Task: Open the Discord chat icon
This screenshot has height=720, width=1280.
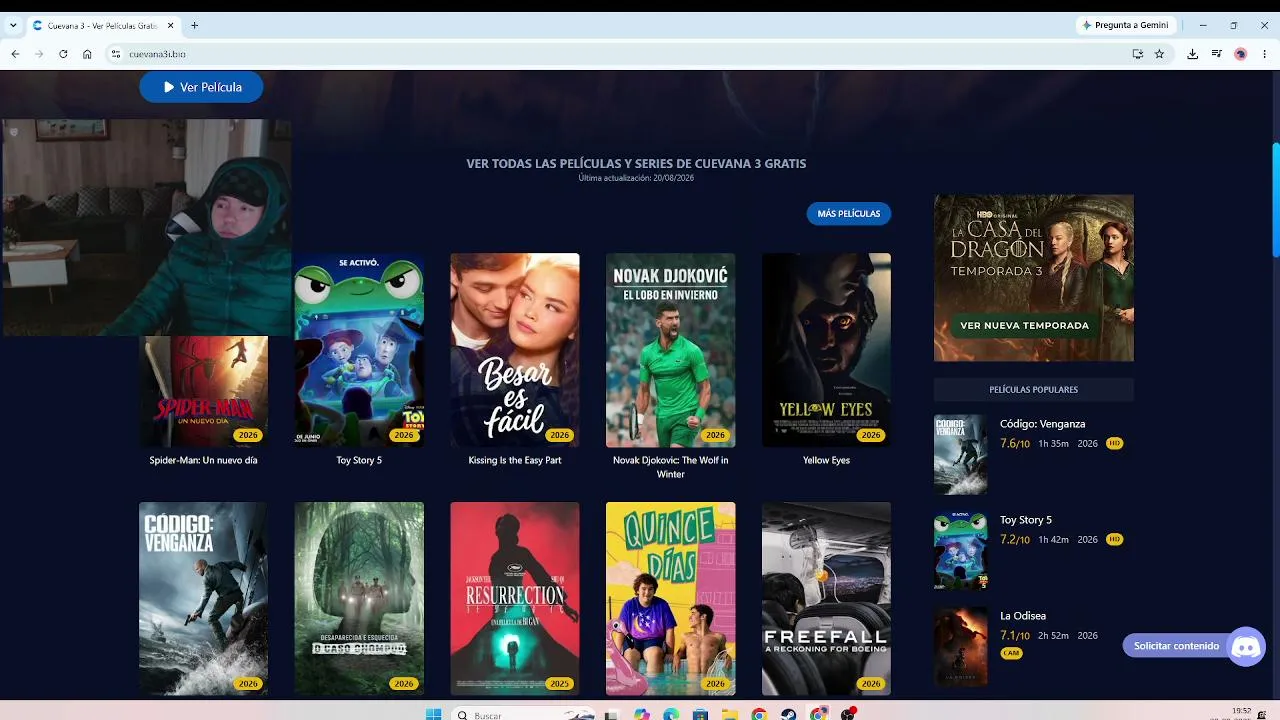Action: click(x=1246, y=647)
